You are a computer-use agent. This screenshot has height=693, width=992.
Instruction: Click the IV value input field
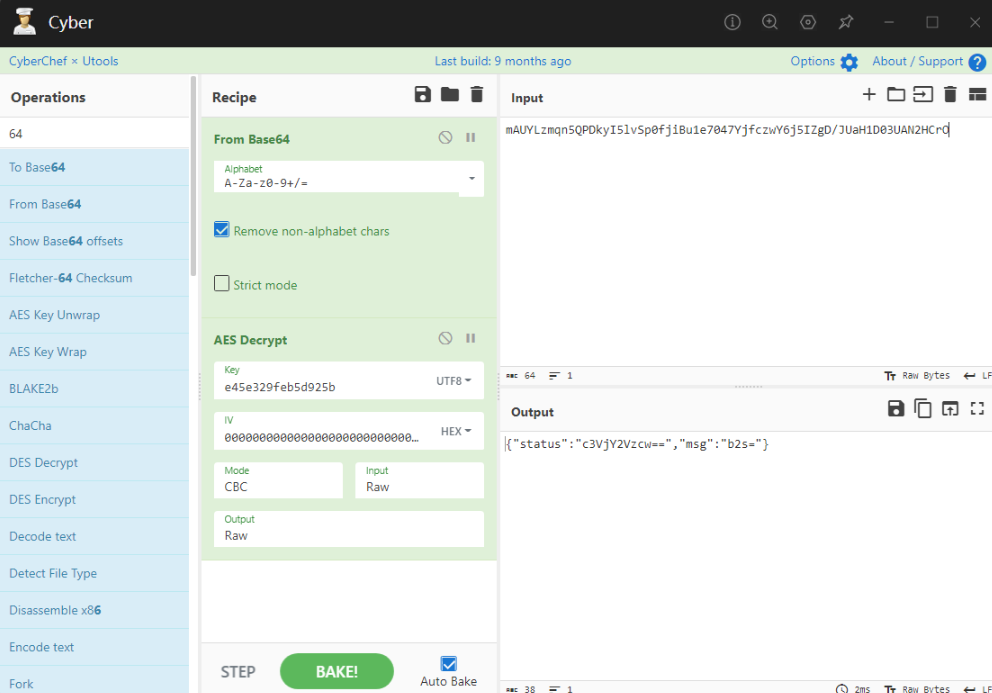321,437
